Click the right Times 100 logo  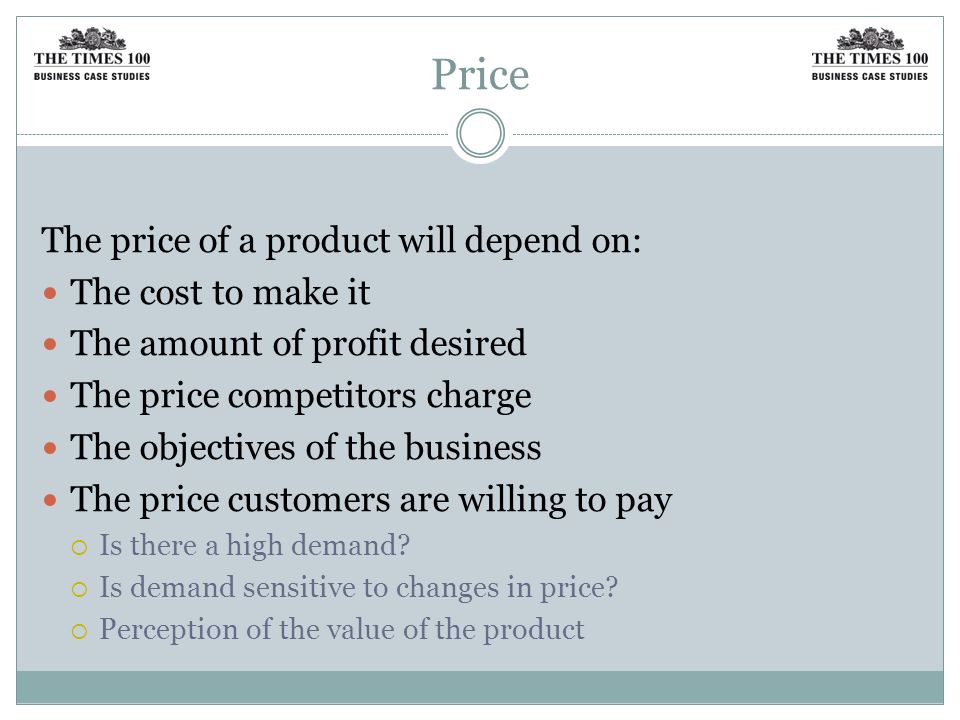[869, 54]
